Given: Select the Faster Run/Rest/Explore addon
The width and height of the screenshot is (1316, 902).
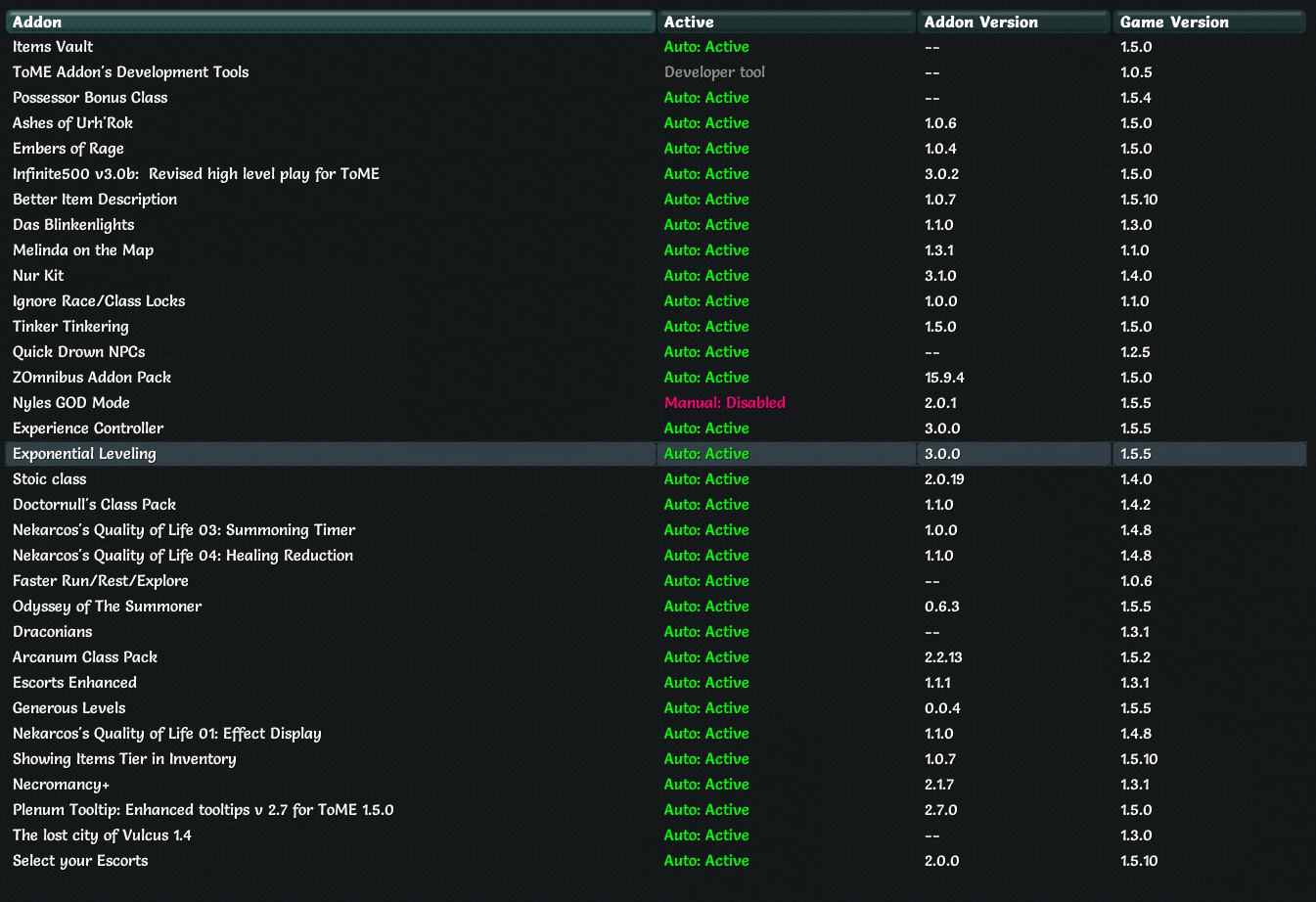Looking at the screenshot, I should coord(101,581).
